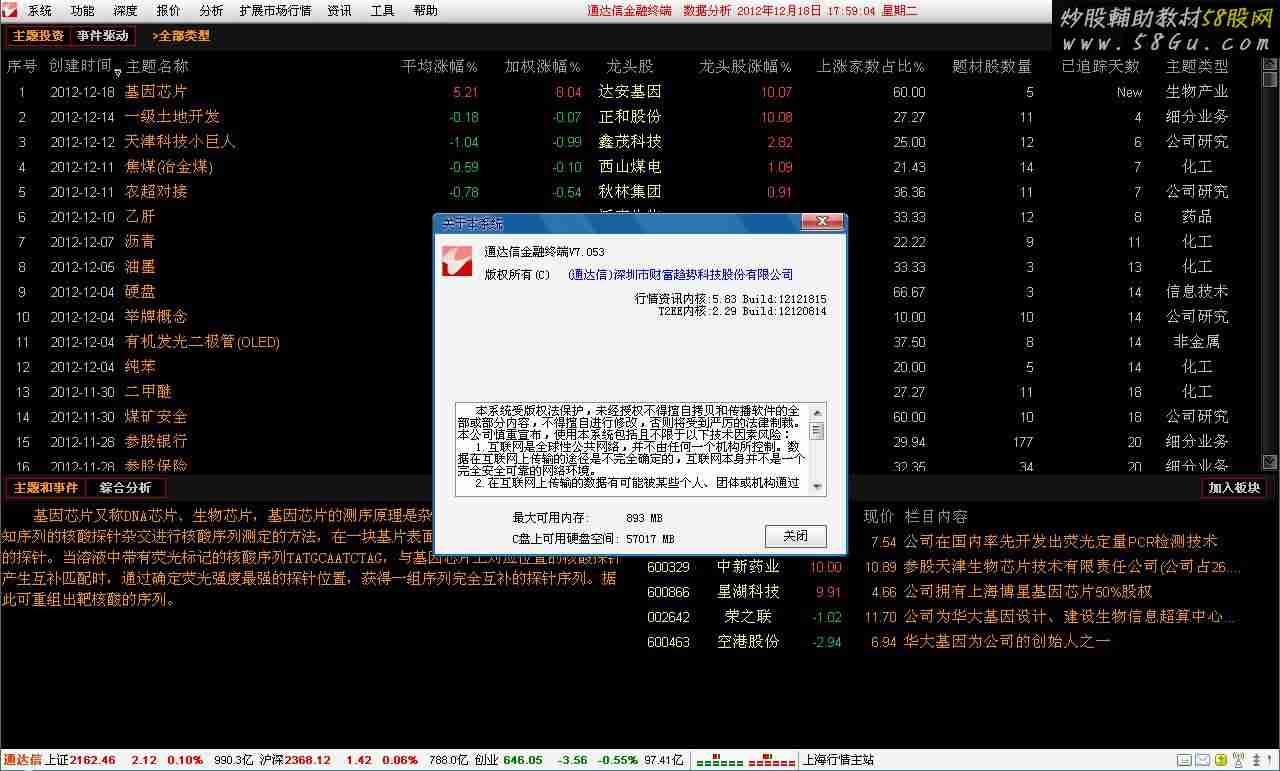Viewport: 1280px width, 771px height.
Task: Open the 工具 menu
Action: (382, 11)
